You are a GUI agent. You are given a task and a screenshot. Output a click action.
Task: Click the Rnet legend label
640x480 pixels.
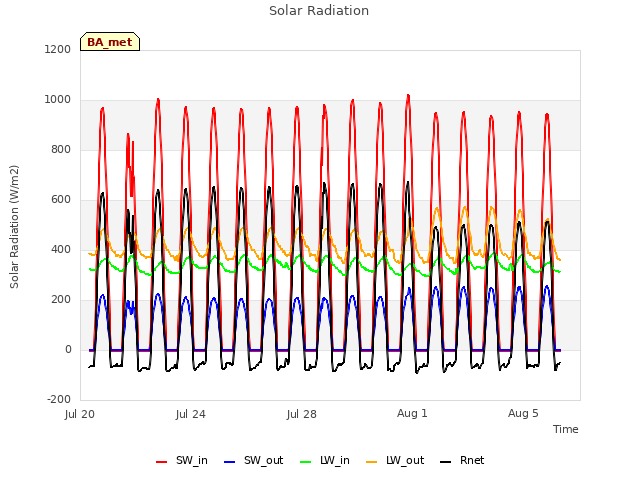click(x=472, y=460)
